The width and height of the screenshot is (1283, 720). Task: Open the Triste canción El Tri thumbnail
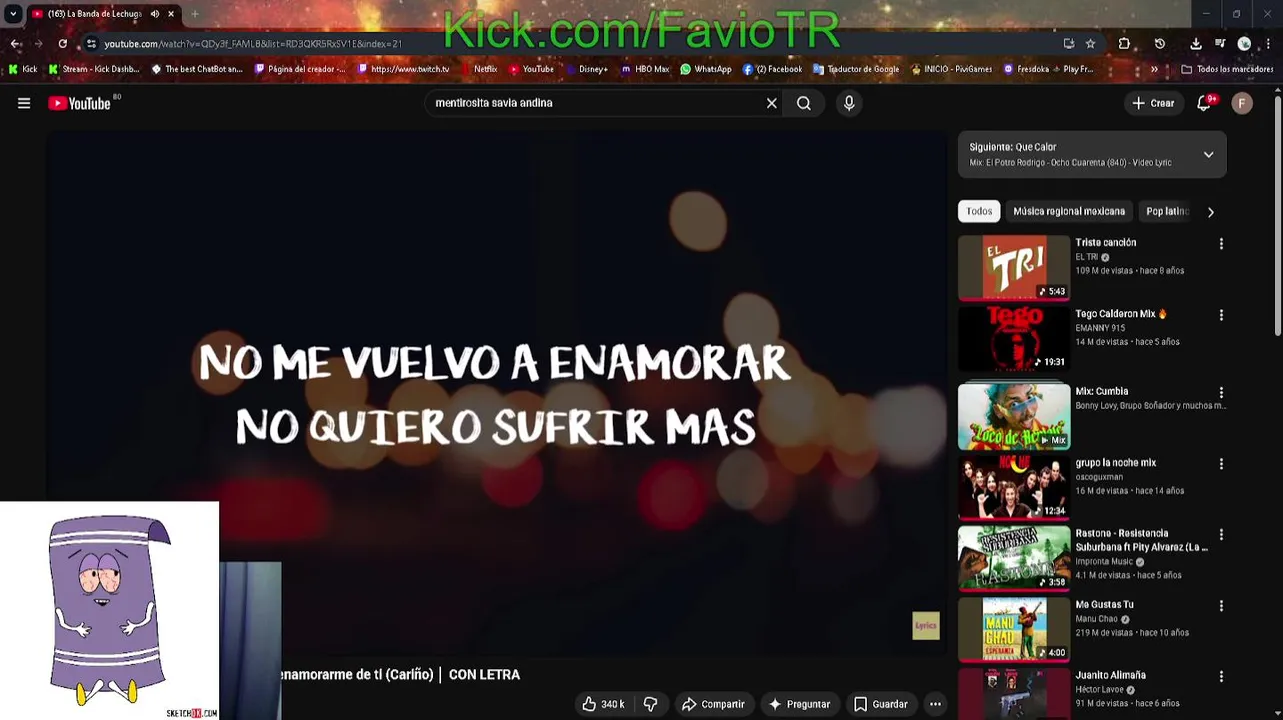1014,267
